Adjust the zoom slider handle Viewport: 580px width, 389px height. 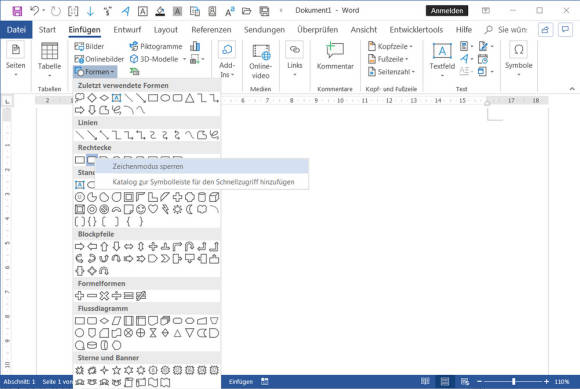click(x=513, y=381)
